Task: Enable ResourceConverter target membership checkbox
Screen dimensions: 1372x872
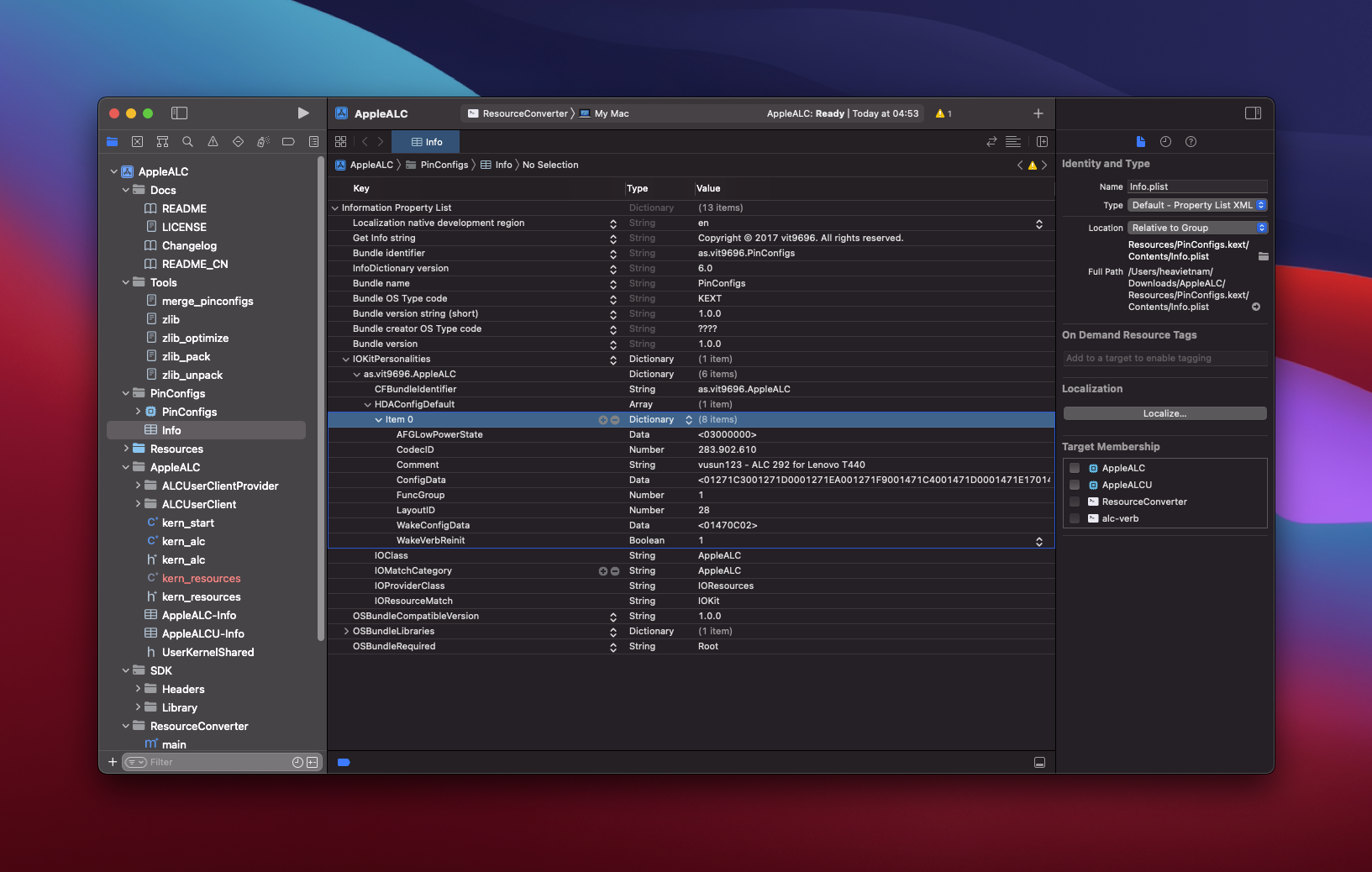Action: 1075,502
